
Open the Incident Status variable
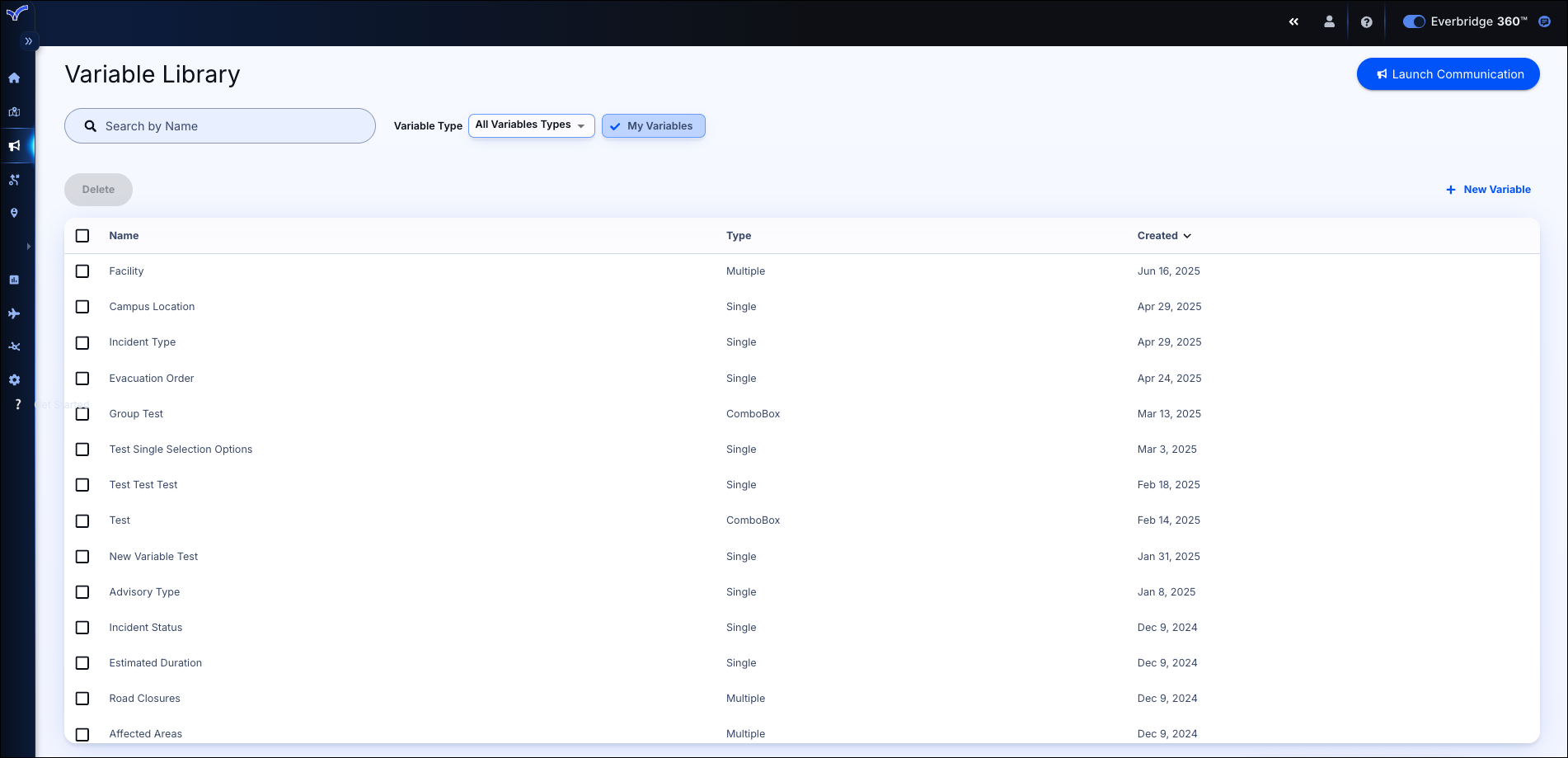[146, 628]
